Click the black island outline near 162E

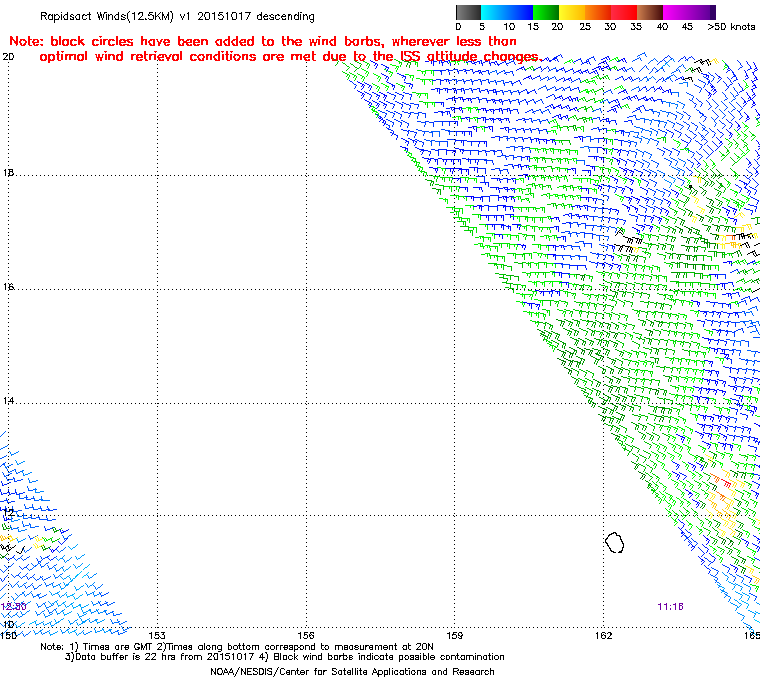615,543
